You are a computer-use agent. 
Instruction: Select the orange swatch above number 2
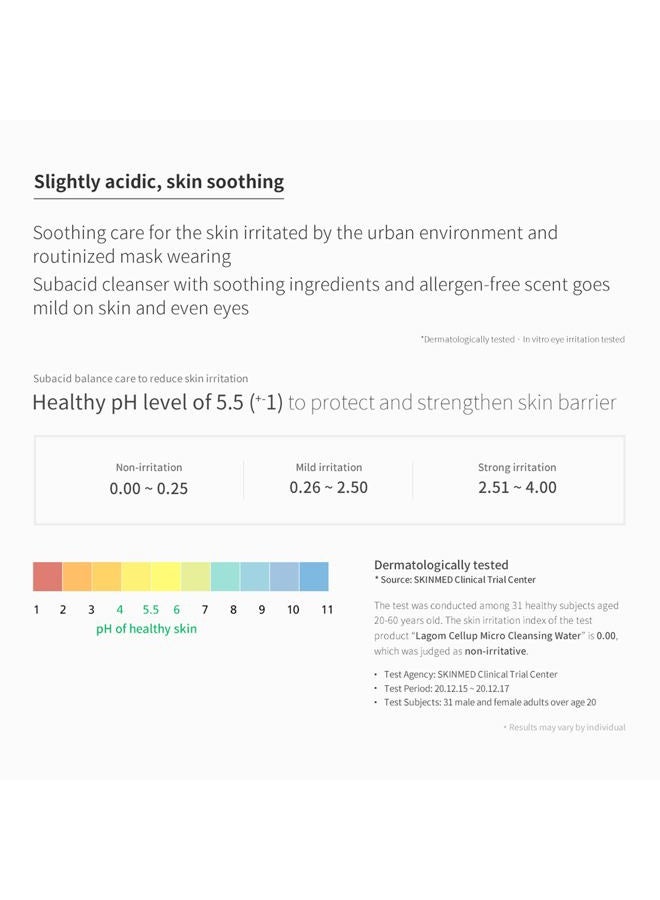[77, 577]
